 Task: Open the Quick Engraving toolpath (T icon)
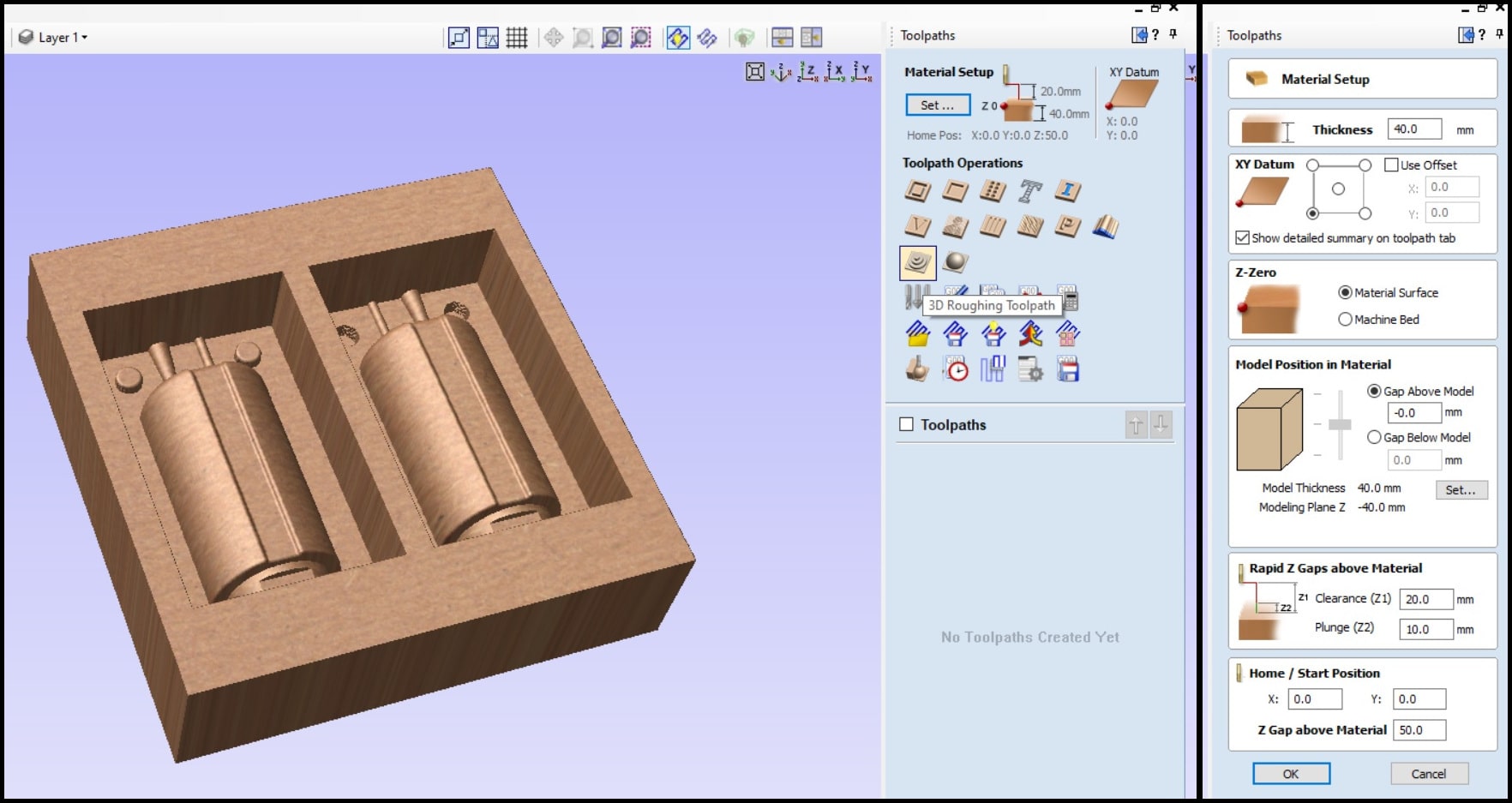(x=1029, y=191)
